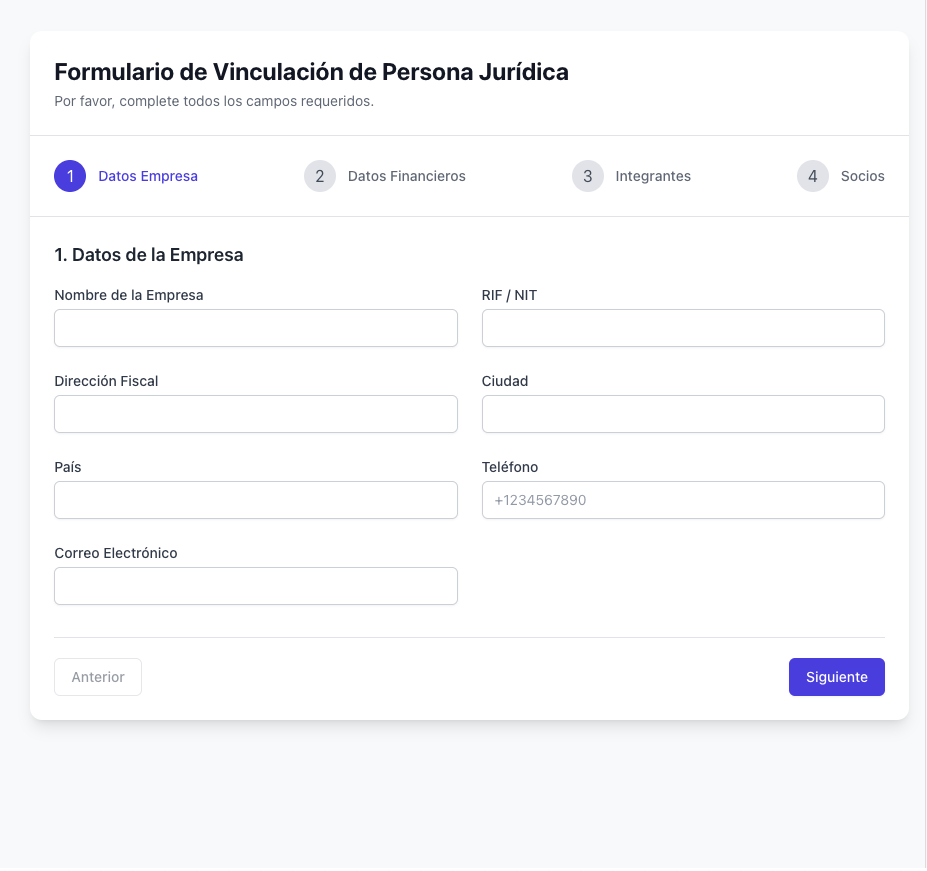The image size is (927, 871).
Task: Click the Teléfono field with placeholder +1234567890
Action: pyautogui.click(x=683, y=500)
